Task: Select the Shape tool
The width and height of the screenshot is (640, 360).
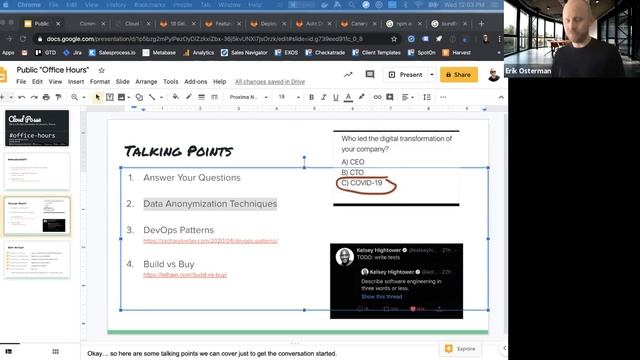Action: (x=139, y=97)
